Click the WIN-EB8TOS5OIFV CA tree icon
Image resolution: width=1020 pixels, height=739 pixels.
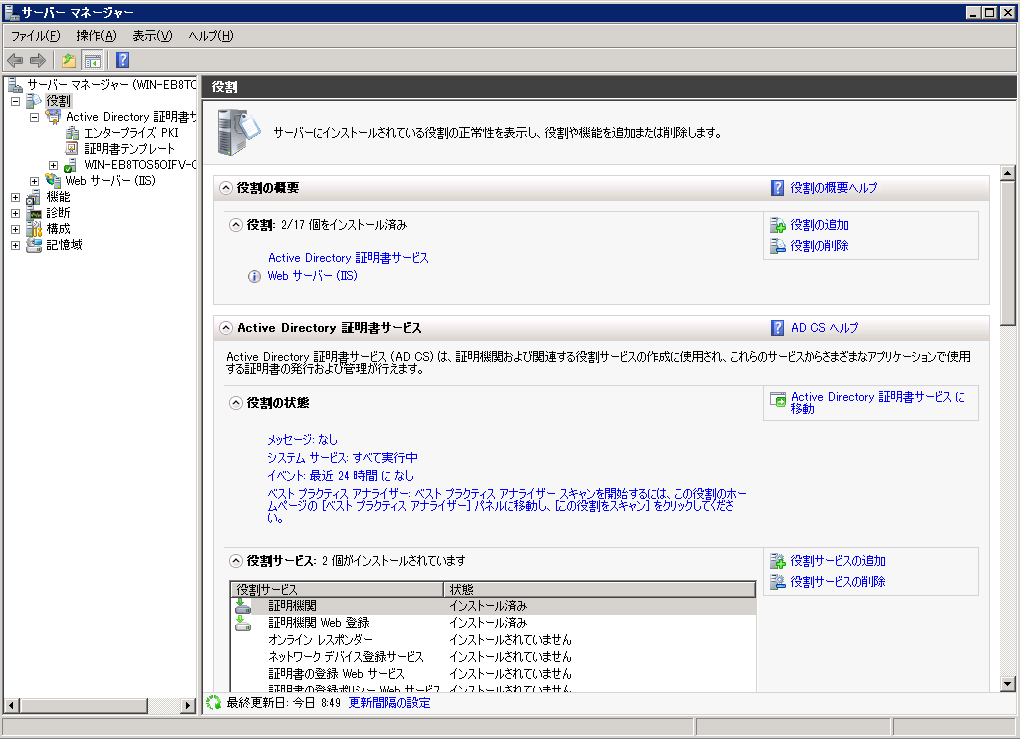click(71, 165)
